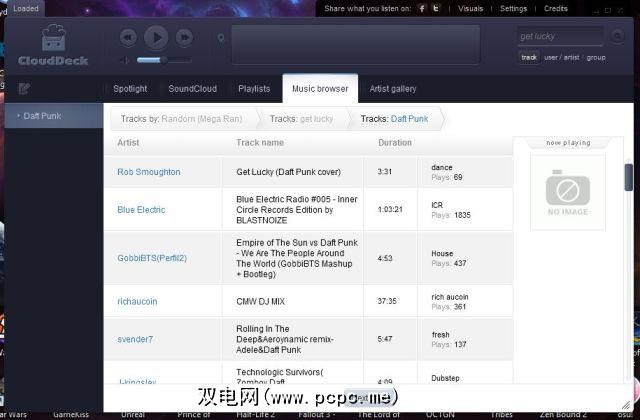Image resolution: width=640 pixels, height=420 pixels.
Task: Skip to the previous track
Action: click(128, 38)
